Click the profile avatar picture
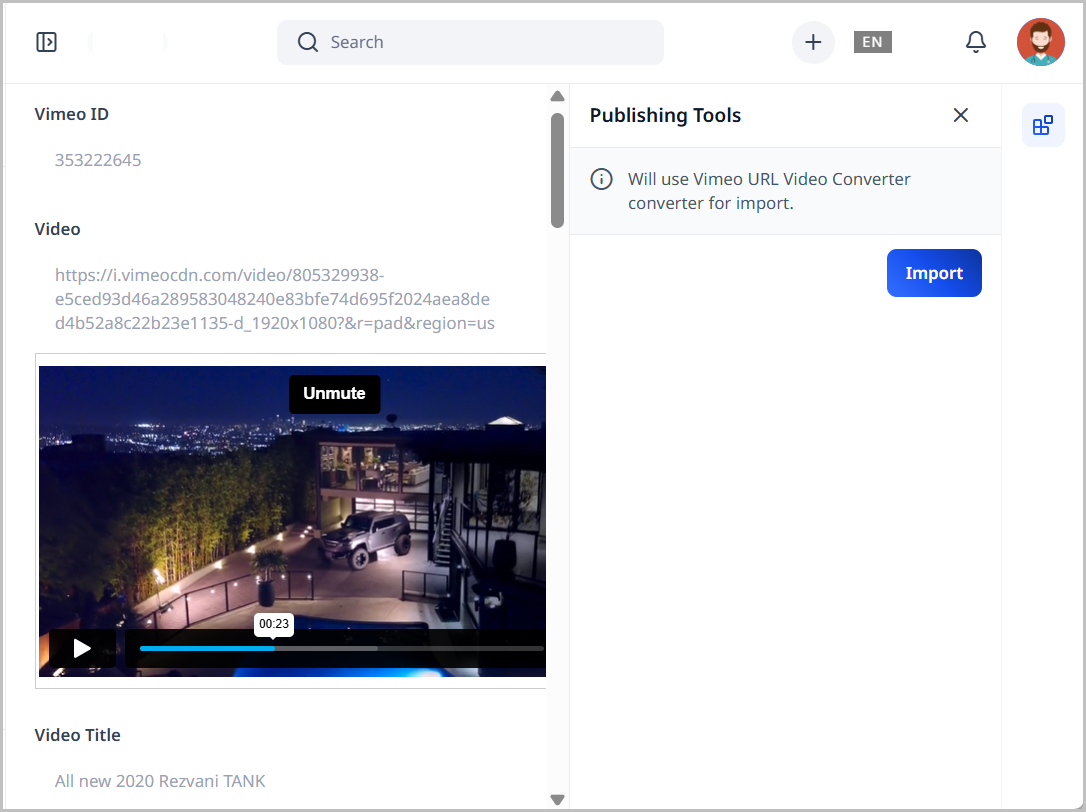Screen dimensions: 1086x812 coord(1041,42)
